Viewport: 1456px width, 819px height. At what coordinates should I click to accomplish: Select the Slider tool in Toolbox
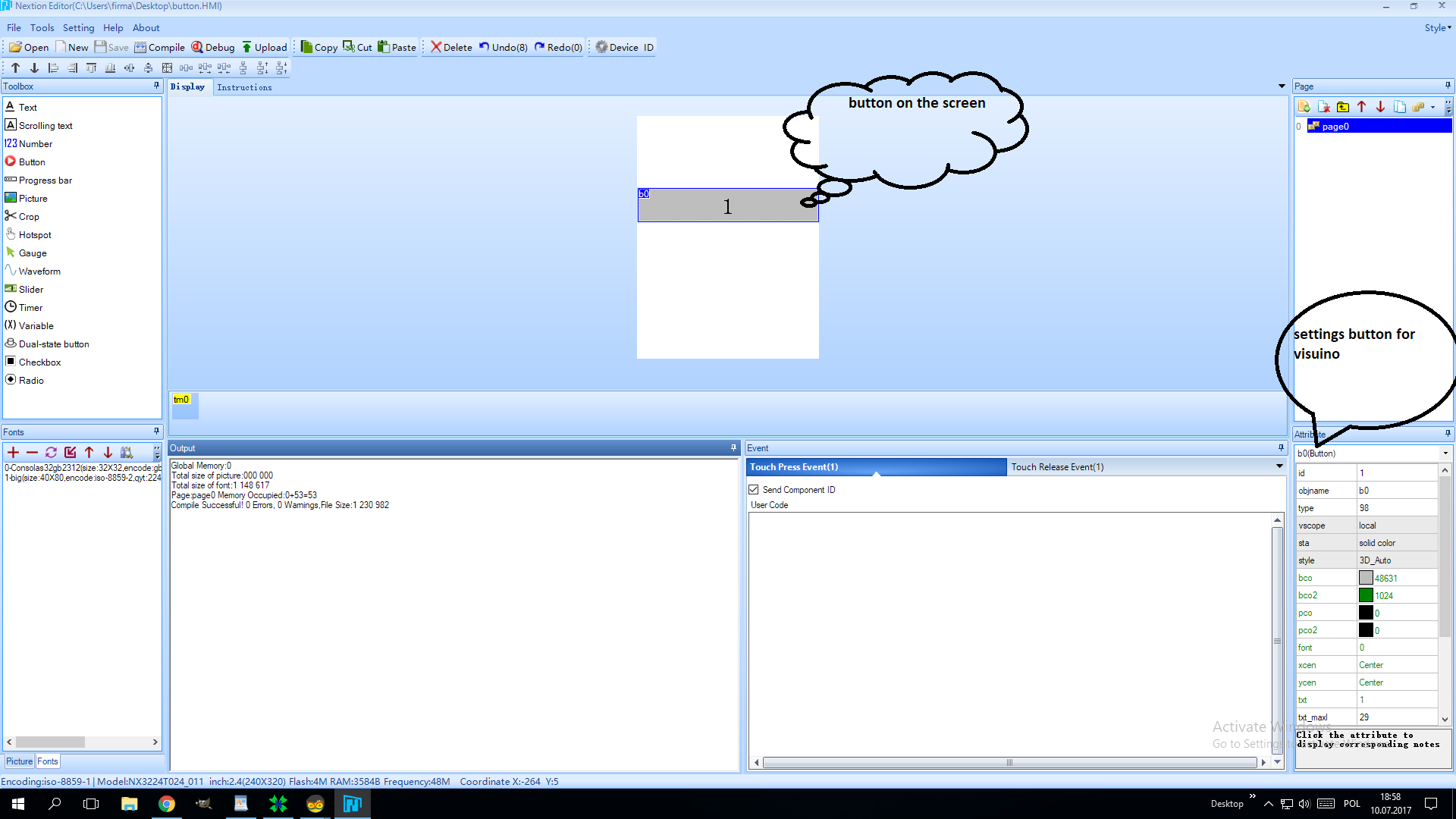pos(30,289)
